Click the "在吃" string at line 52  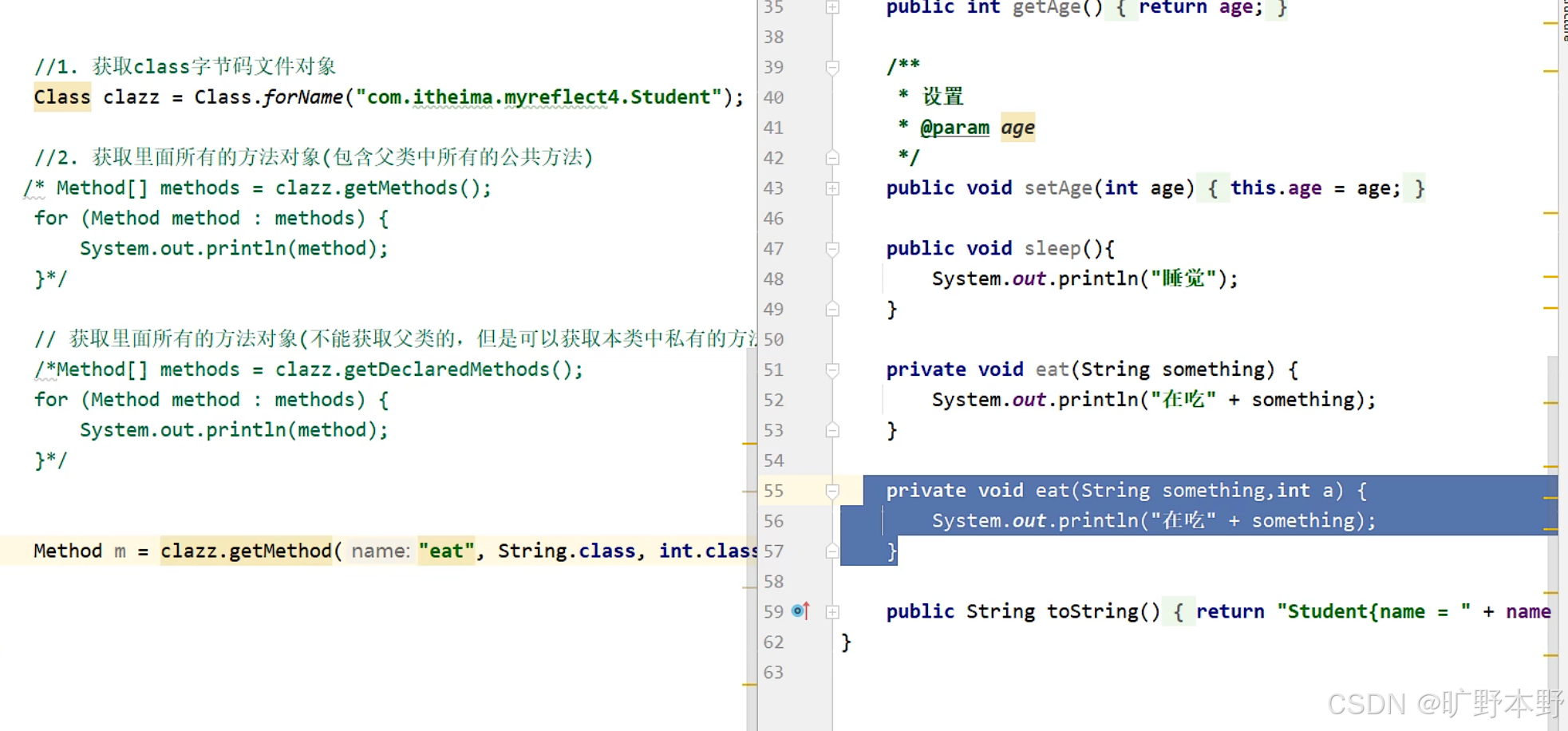(1183, 401)
